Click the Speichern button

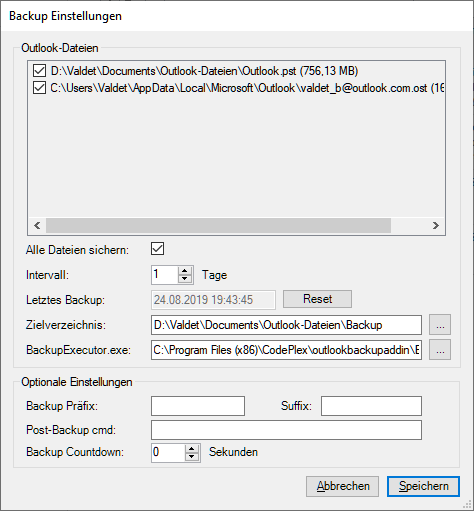[424, 486]
